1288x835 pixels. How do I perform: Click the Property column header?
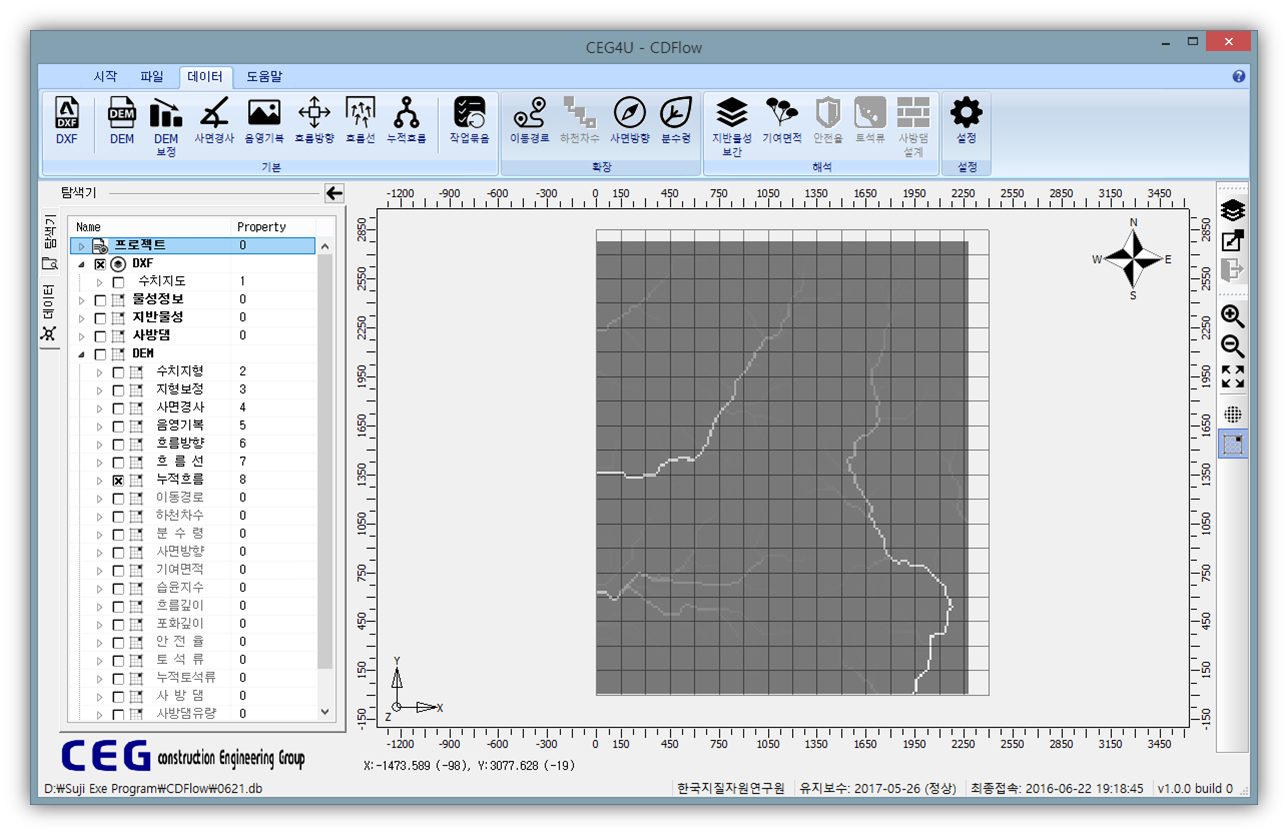pyautogui.click(x=274, y=227)
